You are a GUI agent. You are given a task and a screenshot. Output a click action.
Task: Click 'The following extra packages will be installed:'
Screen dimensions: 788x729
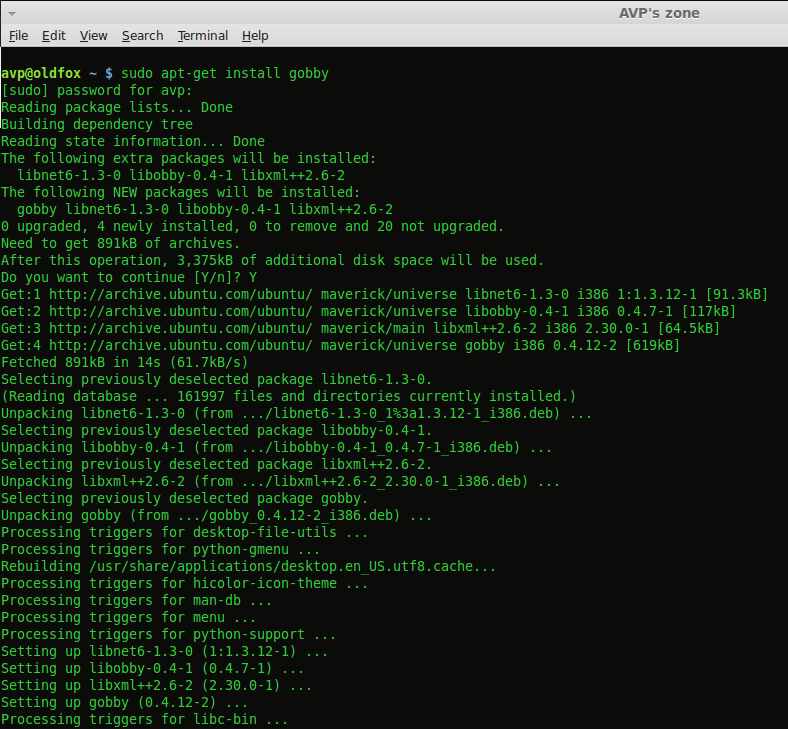point(188,158)
